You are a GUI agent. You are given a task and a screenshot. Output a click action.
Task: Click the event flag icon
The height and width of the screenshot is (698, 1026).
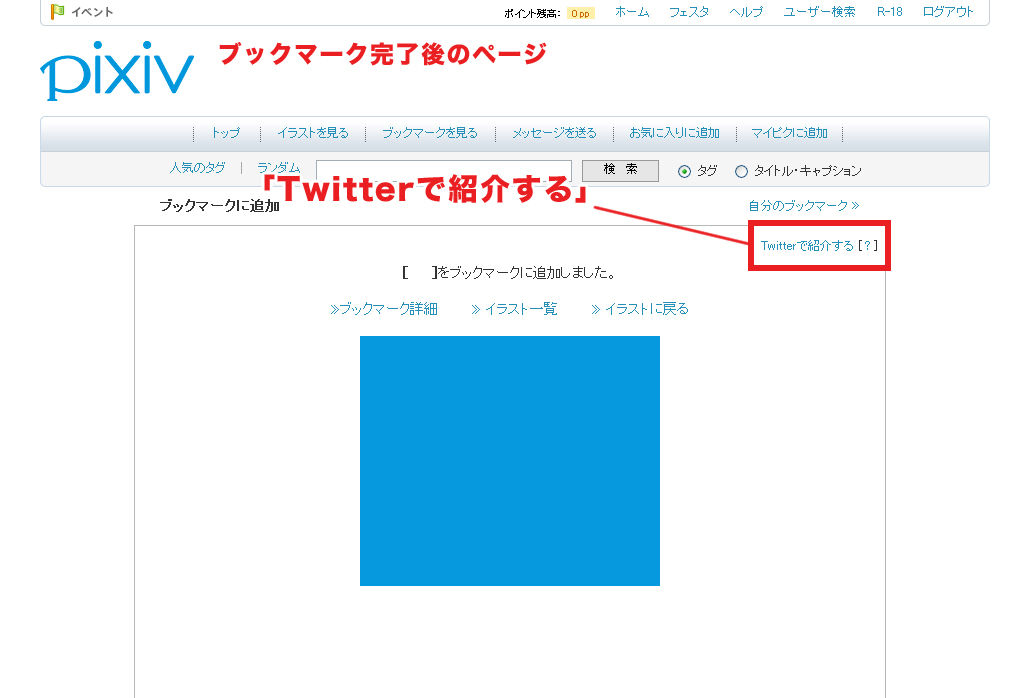click(58, 11)
